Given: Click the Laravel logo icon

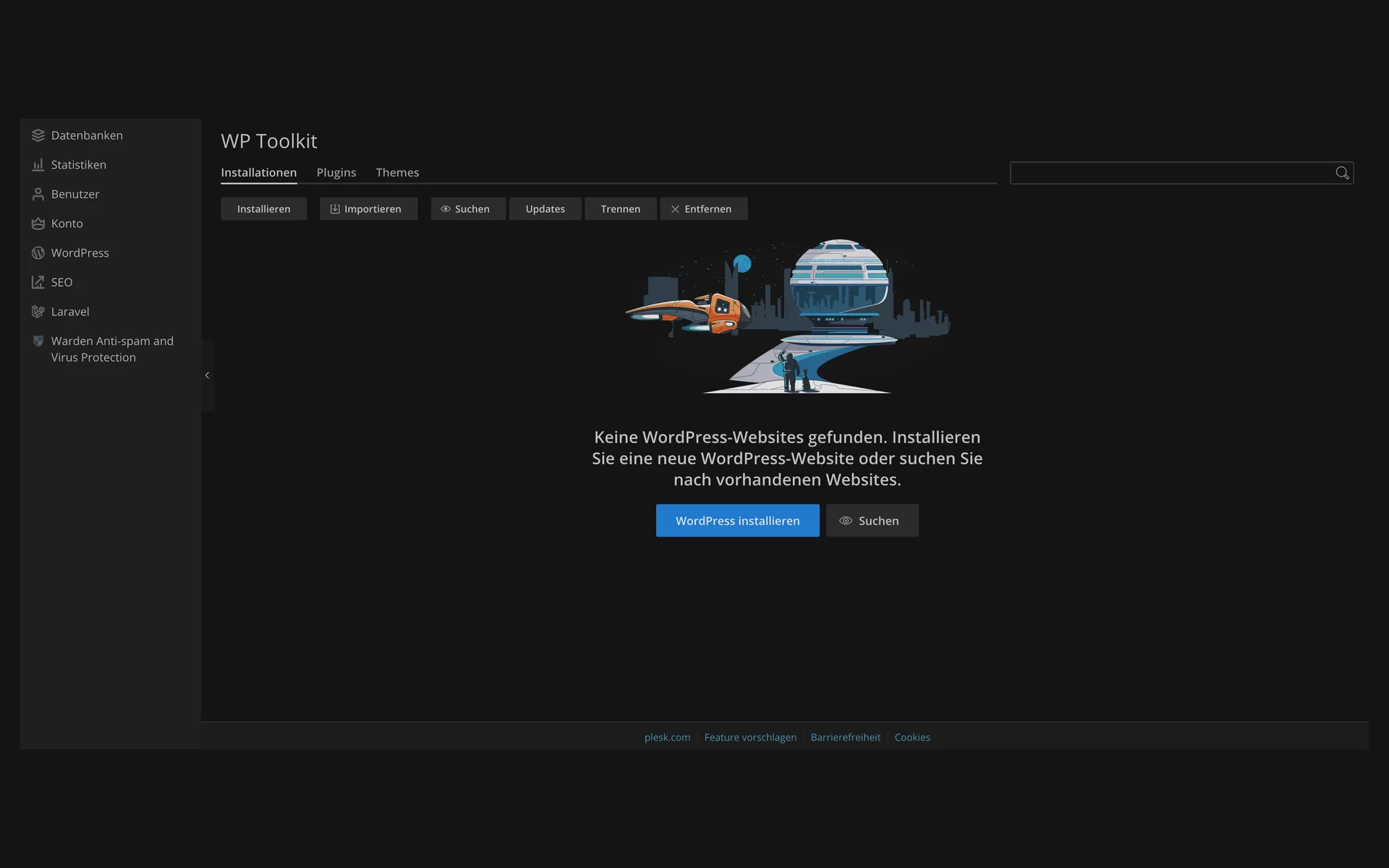Looking at the screenshot, I should coord(38,312).
